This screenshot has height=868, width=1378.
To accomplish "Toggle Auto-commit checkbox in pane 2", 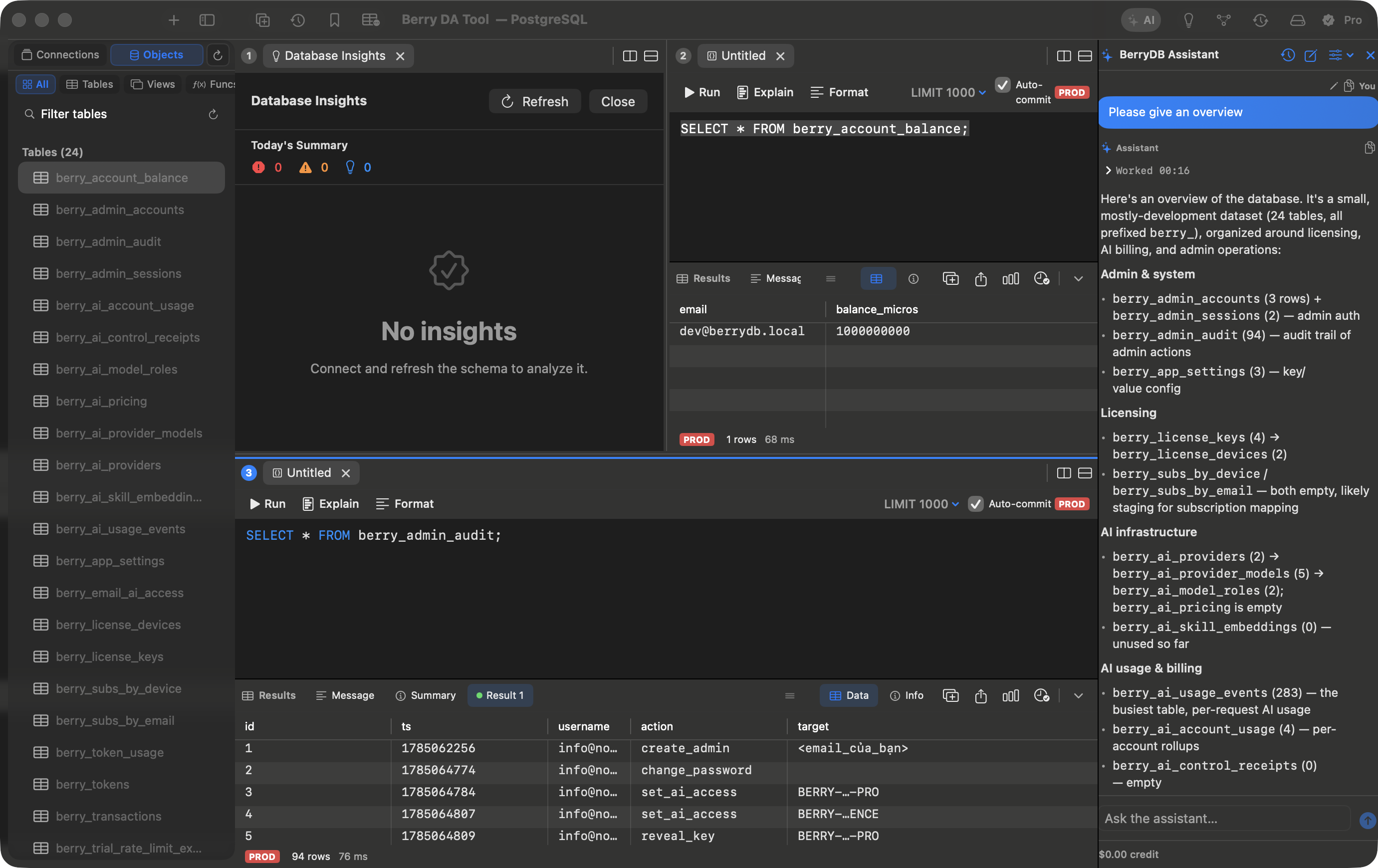I will tap(1002, 85).
